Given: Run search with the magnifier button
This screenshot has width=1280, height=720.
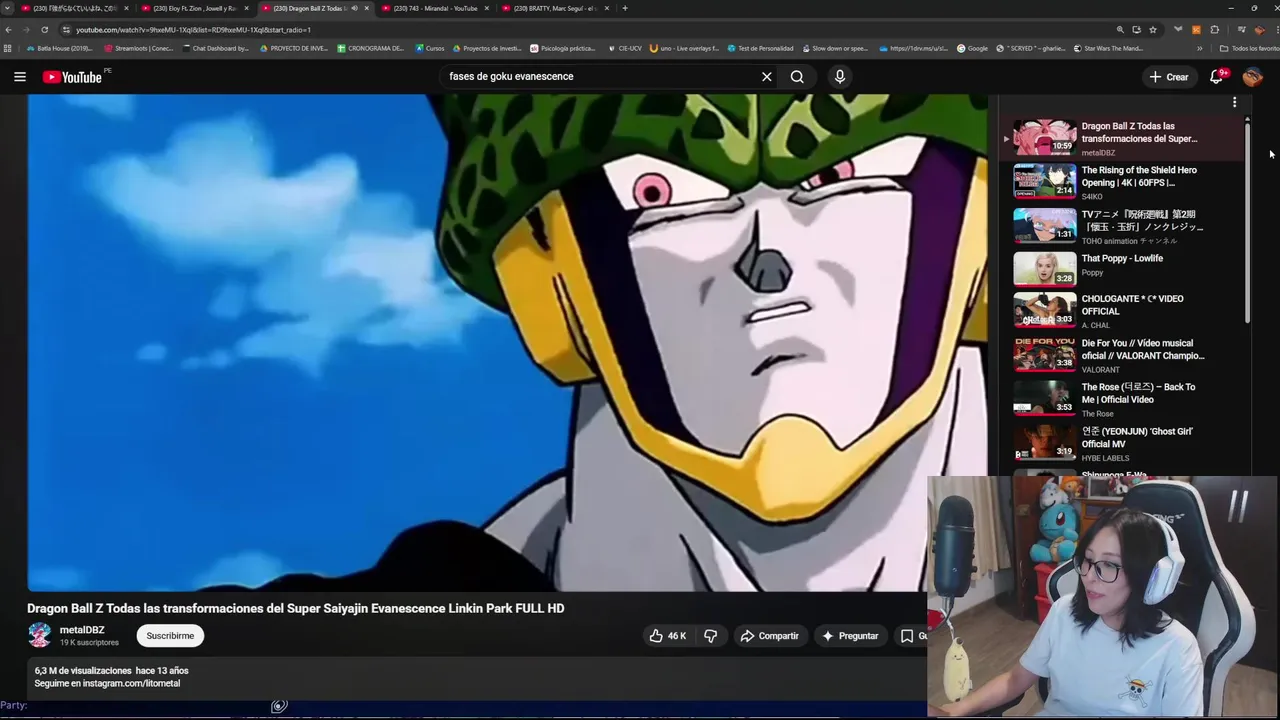Looking at the screenshot, I should click(797, 77).
